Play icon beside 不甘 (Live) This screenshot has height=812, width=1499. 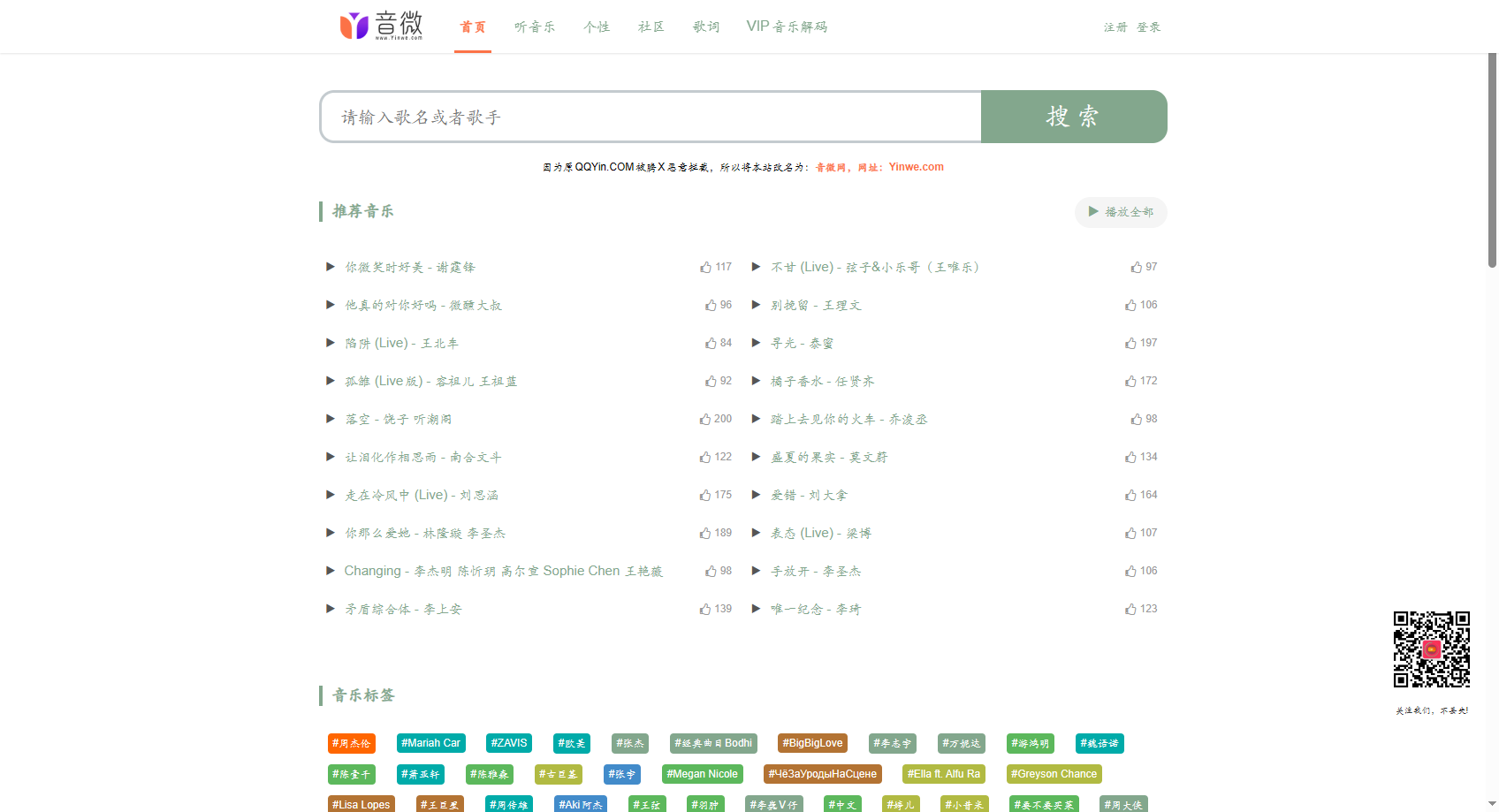[x=756, y=267]
